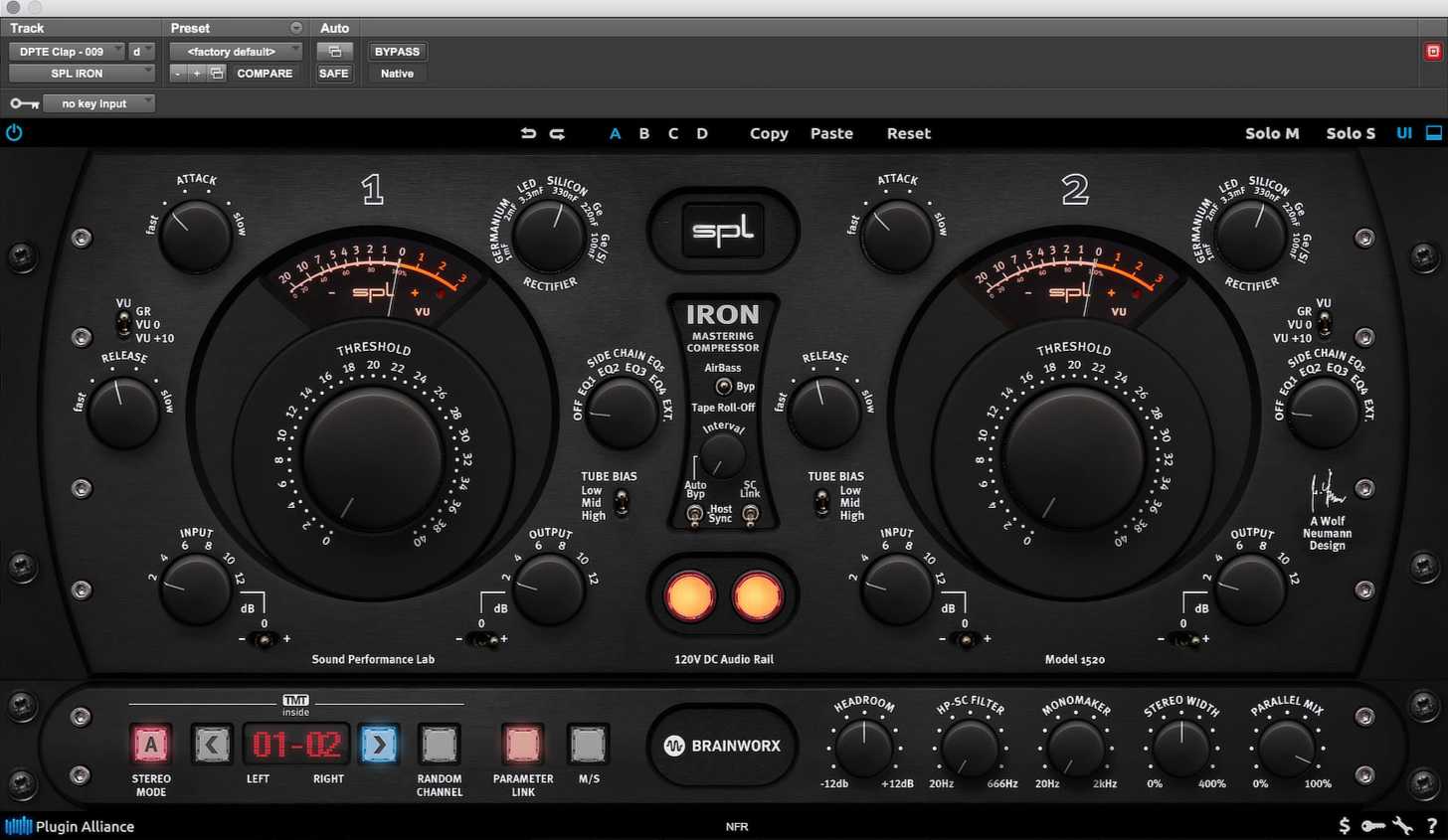Click the HP-SC Filter knob

970,750
